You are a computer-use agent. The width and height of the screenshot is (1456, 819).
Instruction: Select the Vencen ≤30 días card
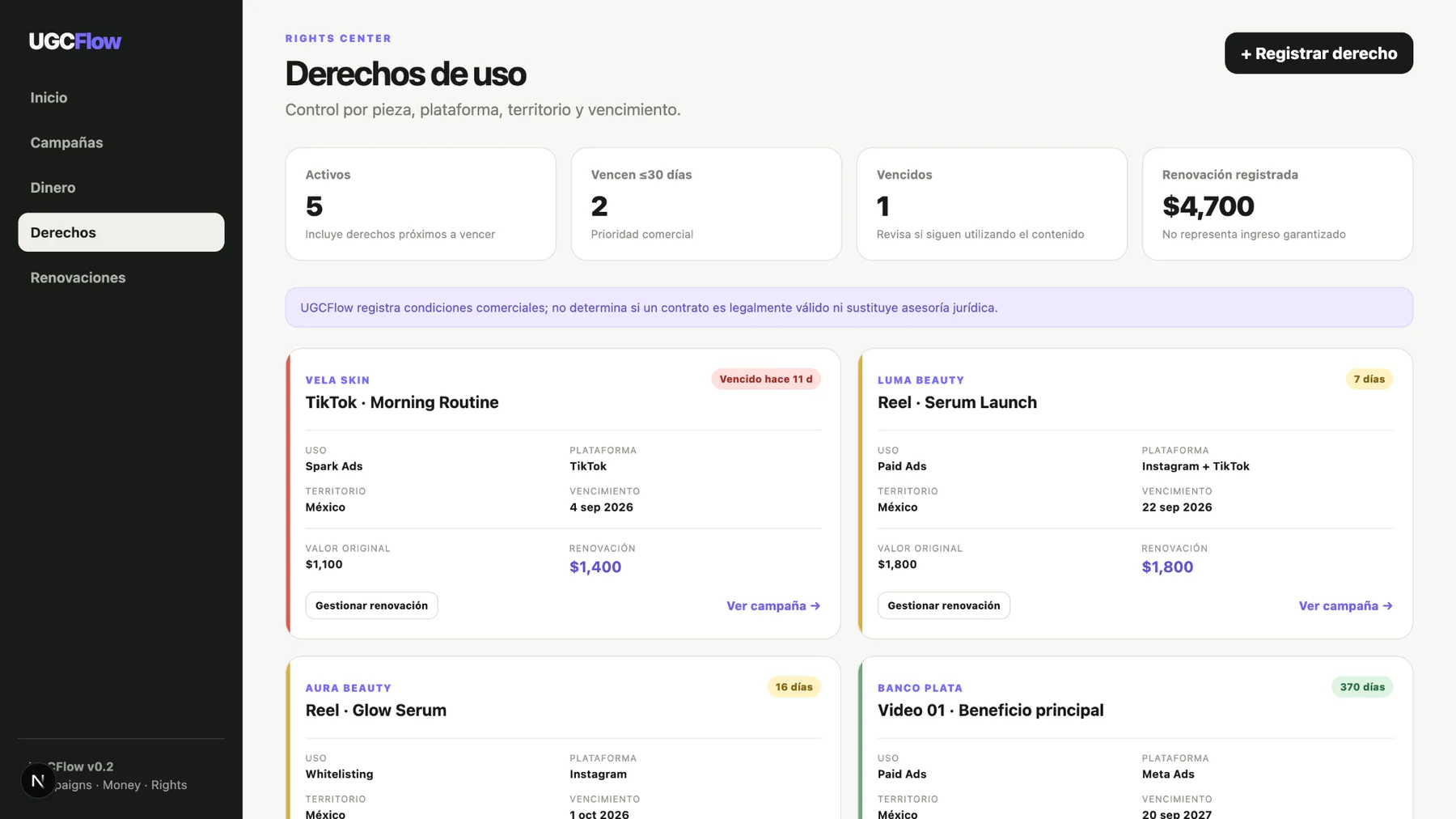coord(706,204)
